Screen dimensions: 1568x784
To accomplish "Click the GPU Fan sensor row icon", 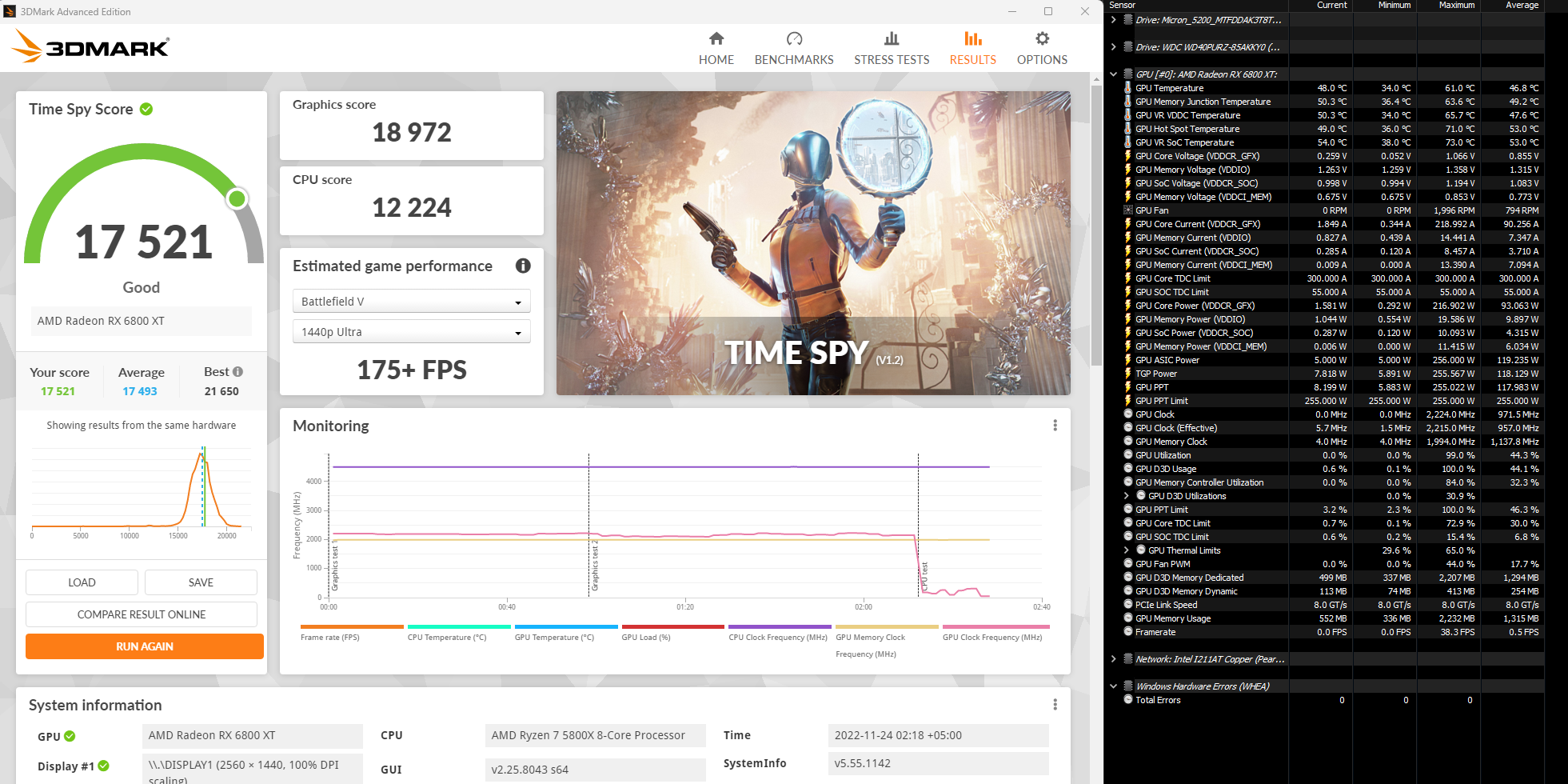I will click(1128, 210).
